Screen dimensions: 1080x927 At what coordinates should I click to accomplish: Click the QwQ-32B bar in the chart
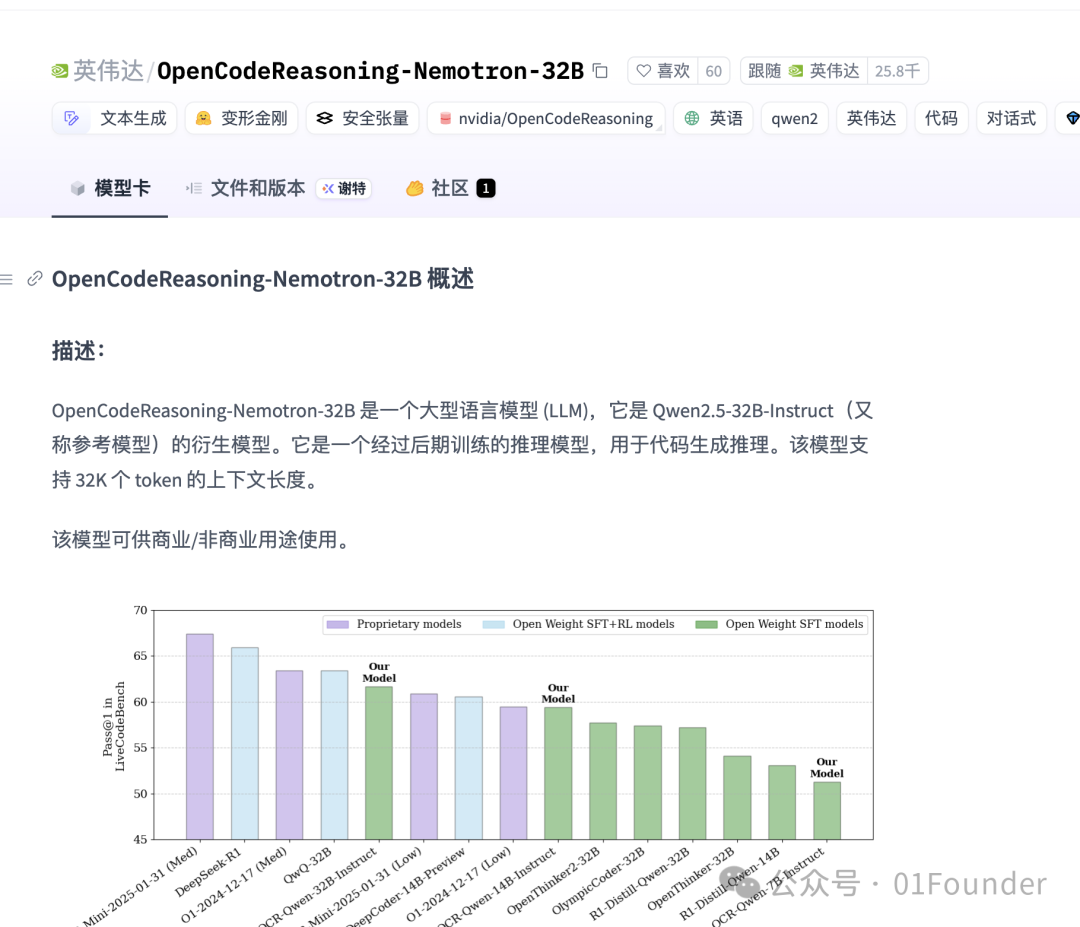pyautogui.click(x=334, y=755)
